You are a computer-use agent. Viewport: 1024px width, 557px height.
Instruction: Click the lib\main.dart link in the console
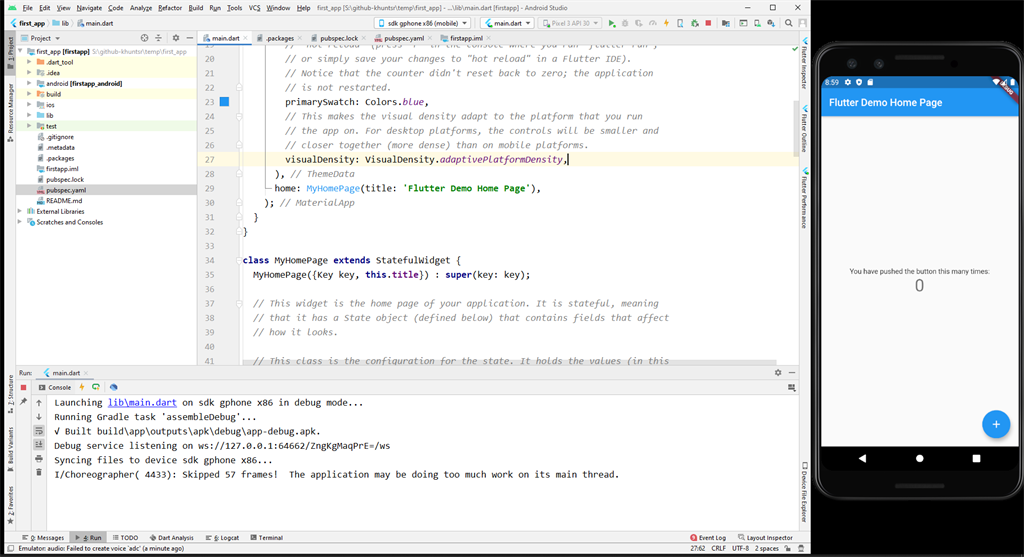[142, 403]
